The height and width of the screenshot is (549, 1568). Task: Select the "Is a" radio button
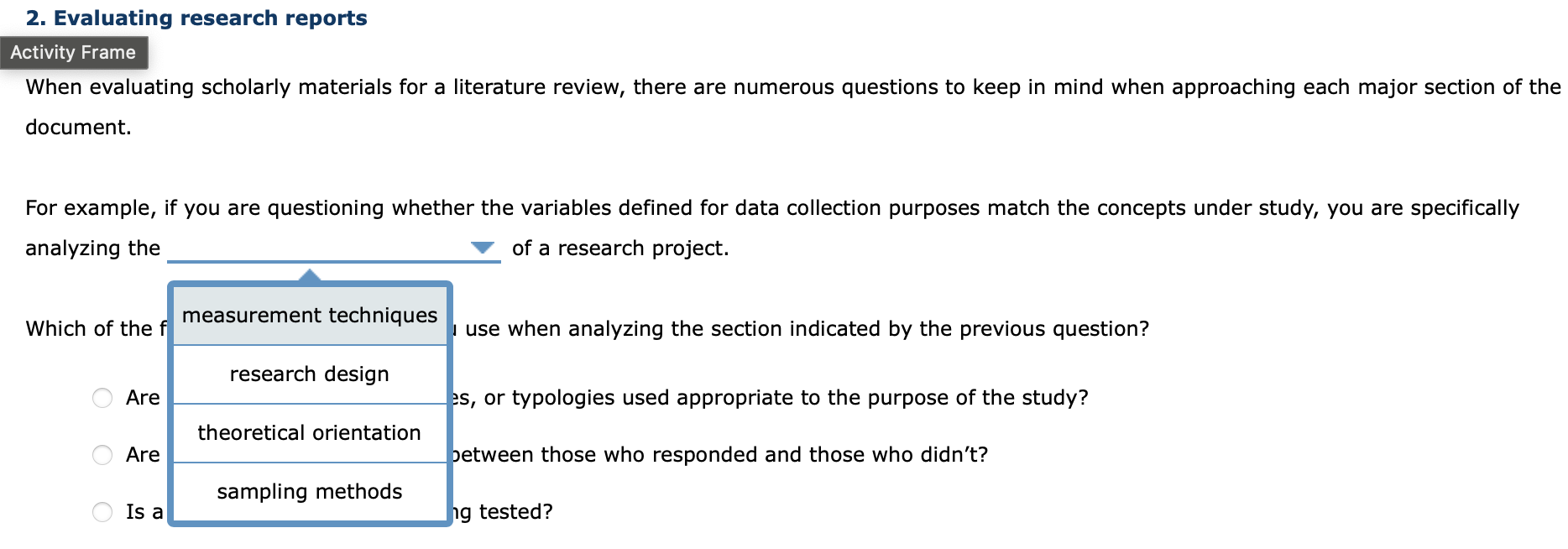[102, 510]
